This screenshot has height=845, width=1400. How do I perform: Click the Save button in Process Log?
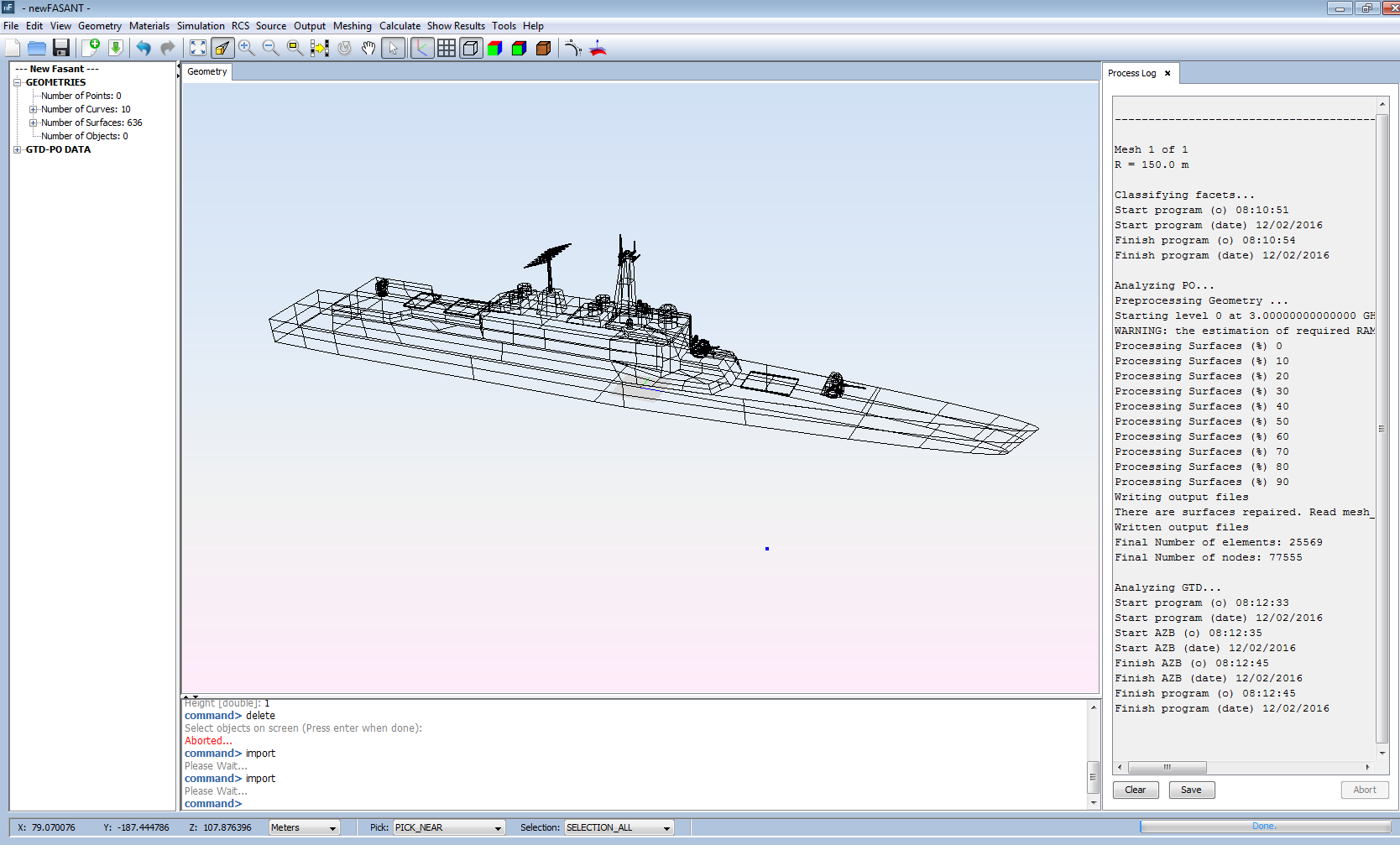click(1191, 790)
